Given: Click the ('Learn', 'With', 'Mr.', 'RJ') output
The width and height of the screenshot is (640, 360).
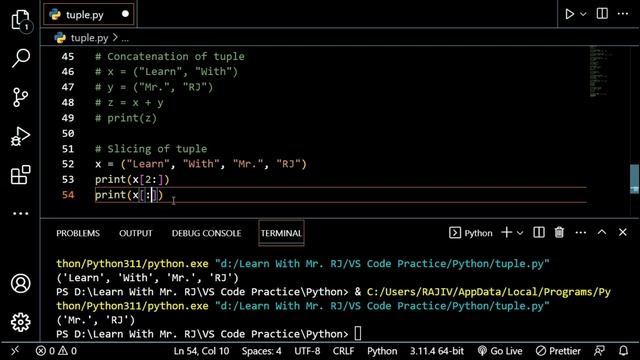Looking at the screenshot, I should pyautogui.click(x=147, y=278).
